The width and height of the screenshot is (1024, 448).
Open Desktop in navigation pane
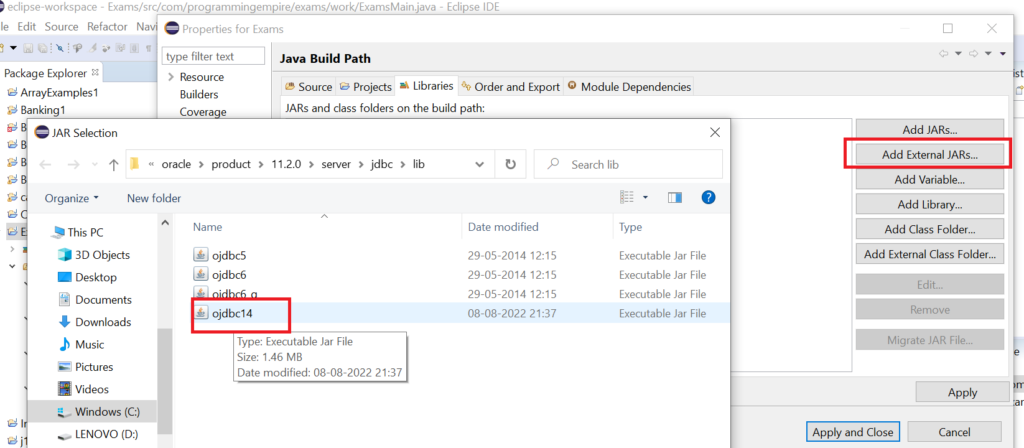click(95, 278)
